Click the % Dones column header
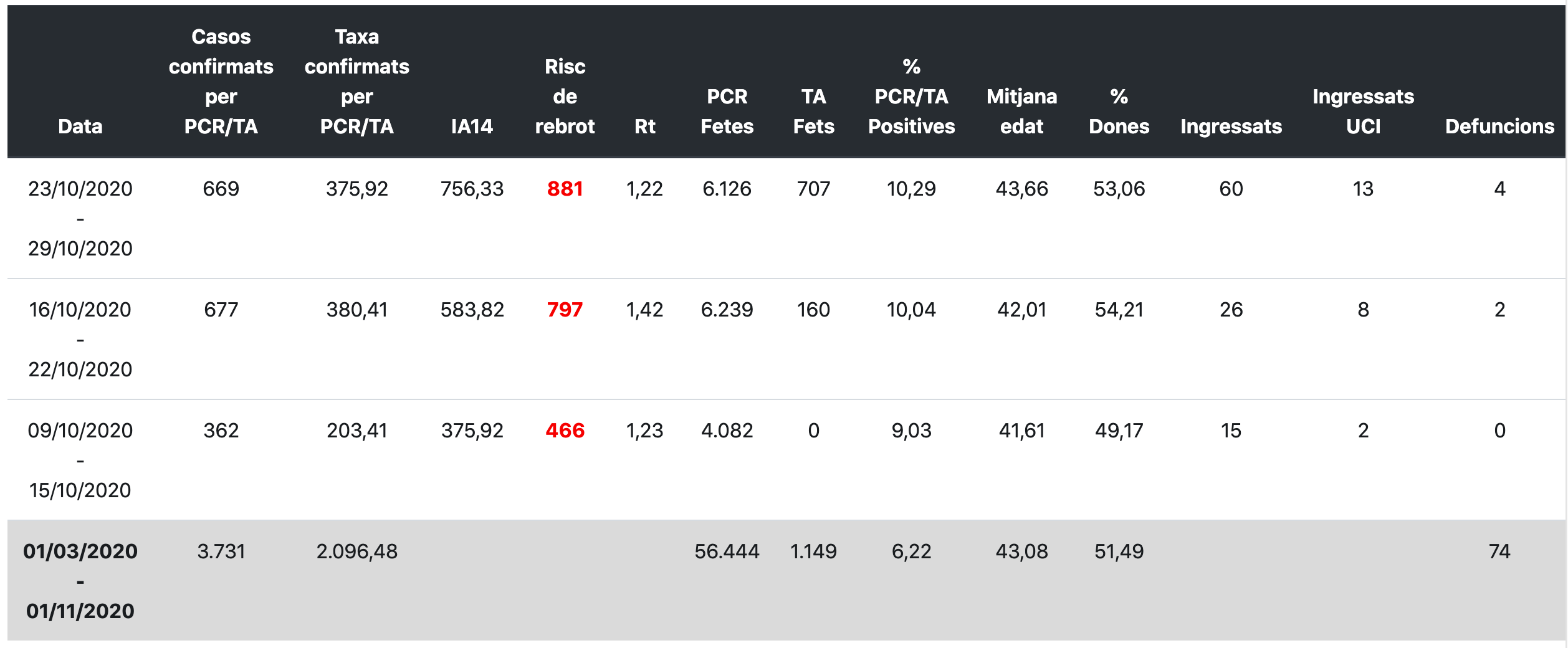The image size is (1568, 648). [x=1119, y=112]
